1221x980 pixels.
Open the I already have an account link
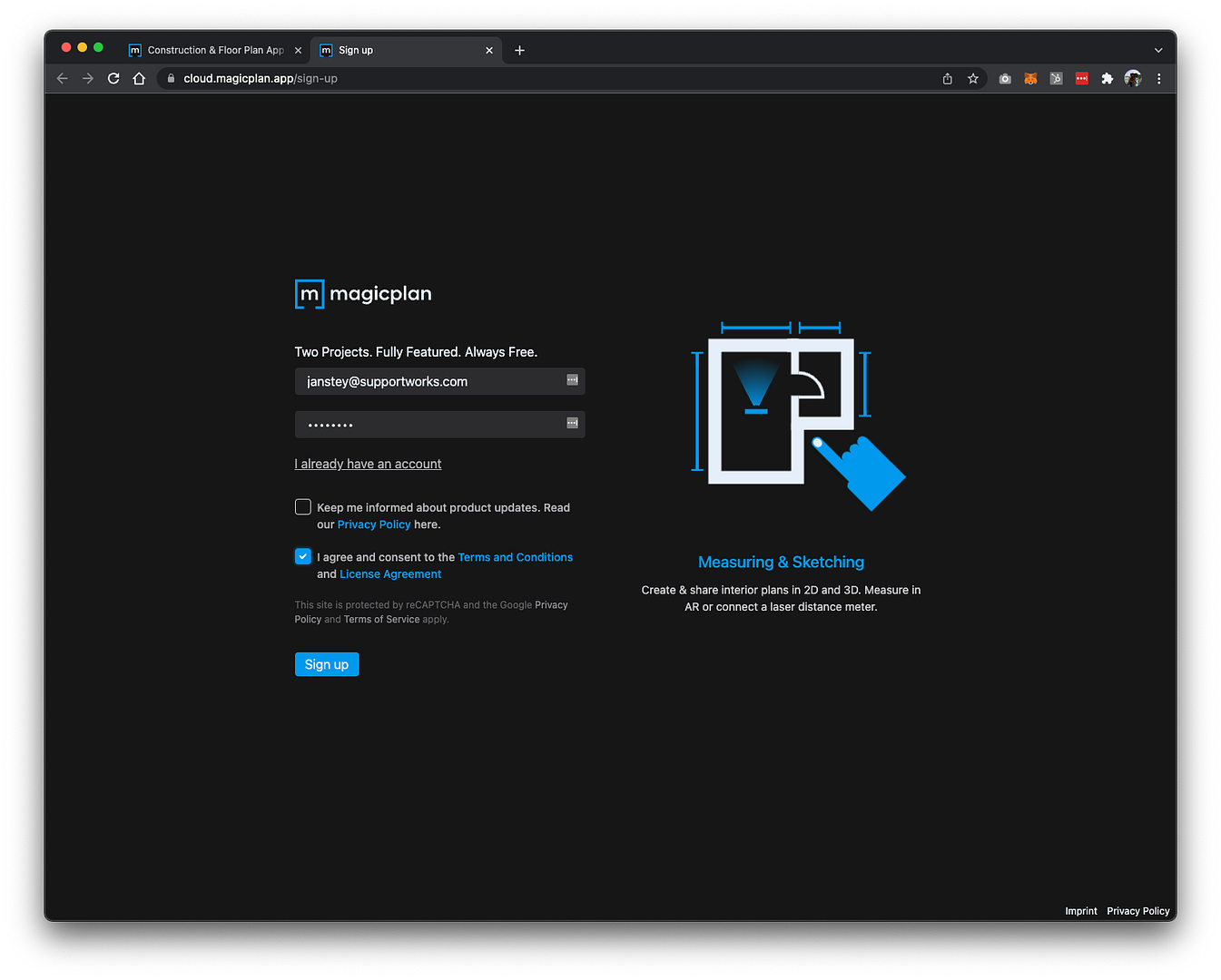click(x=368, y=464)
